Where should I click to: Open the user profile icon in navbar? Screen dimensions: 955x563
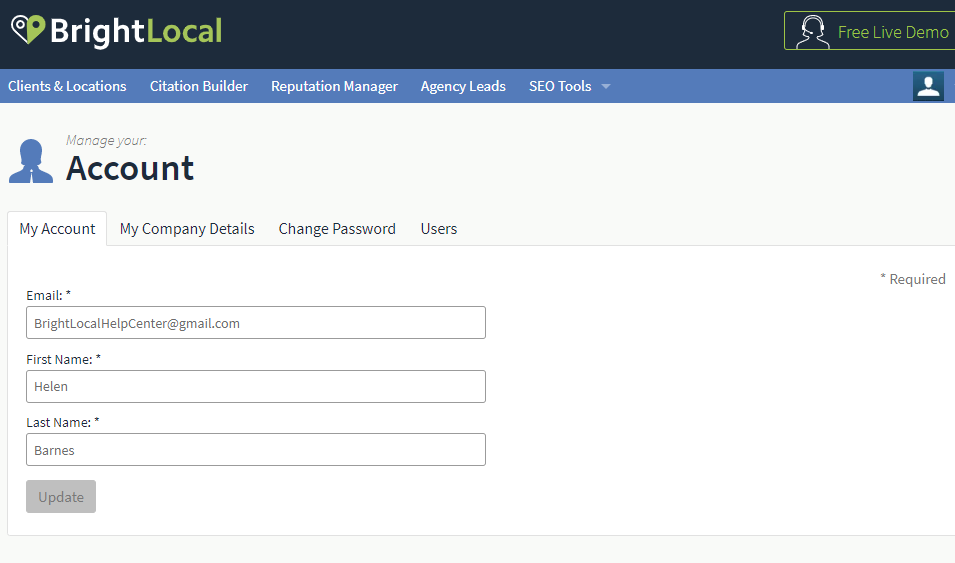928,86
